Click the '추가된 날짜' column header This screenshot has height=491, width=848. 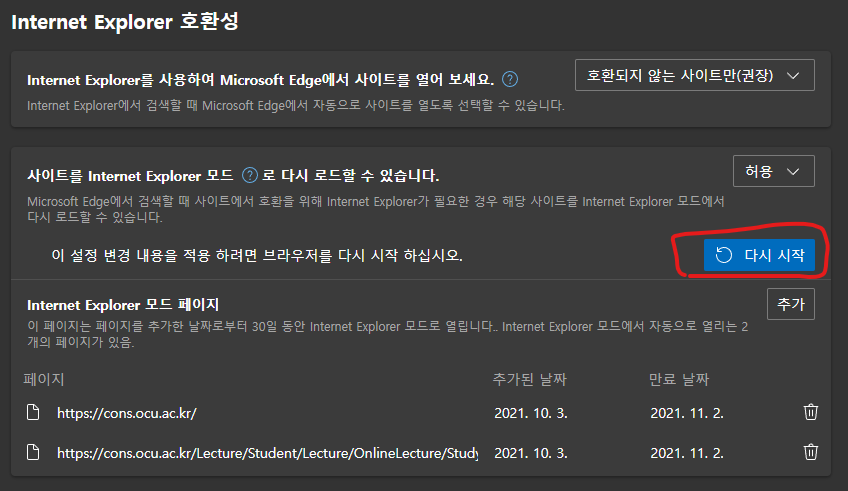(x=529, y=380)
